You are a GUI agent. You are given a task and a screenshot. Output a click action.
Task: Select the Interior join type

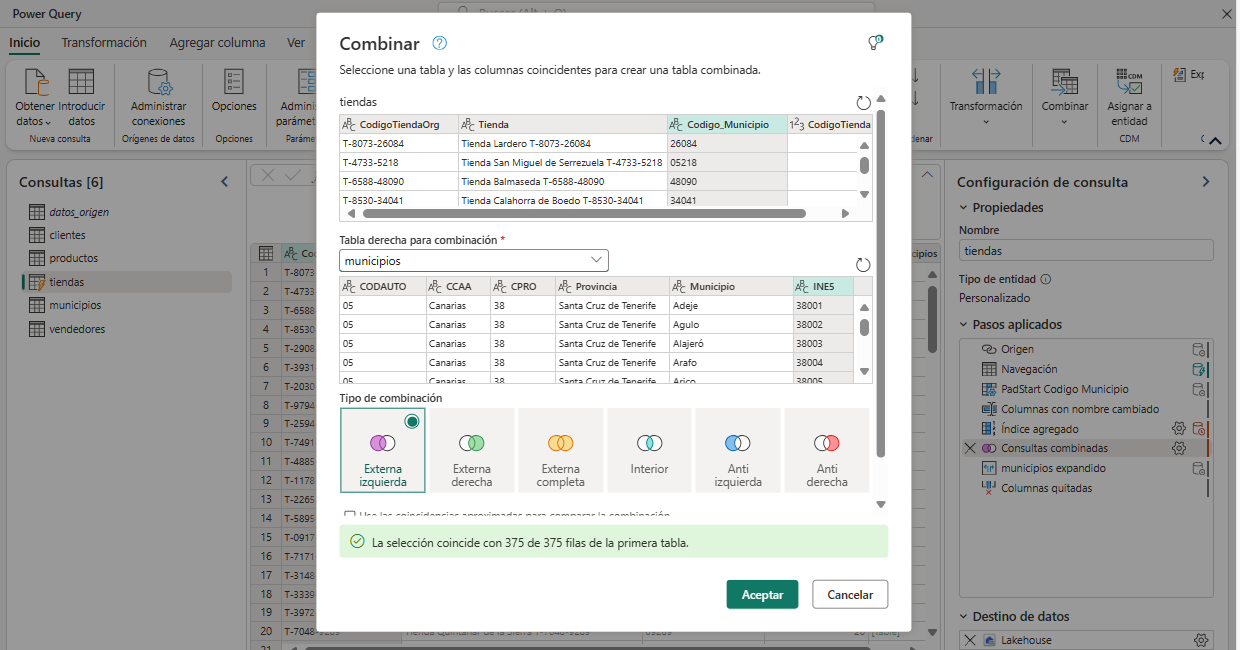pyautogui.click(x=649, y=450)
